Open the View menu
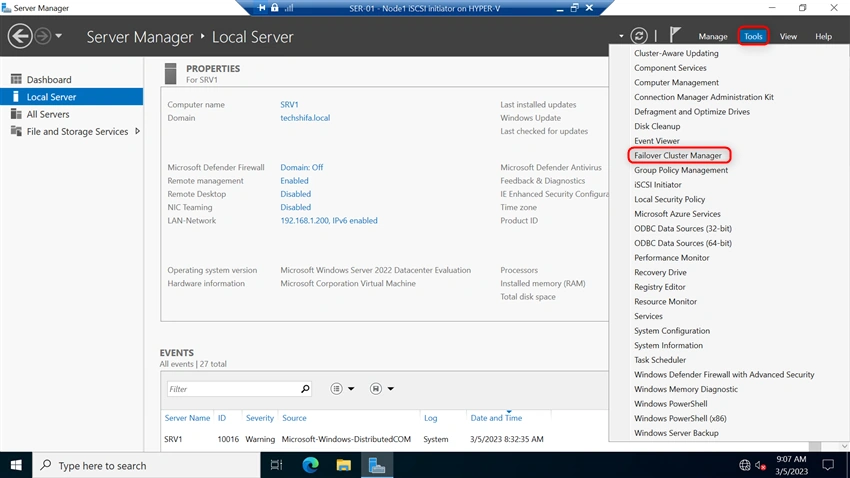This screenshot has height=478, width=850. click(x=788, y=36)
